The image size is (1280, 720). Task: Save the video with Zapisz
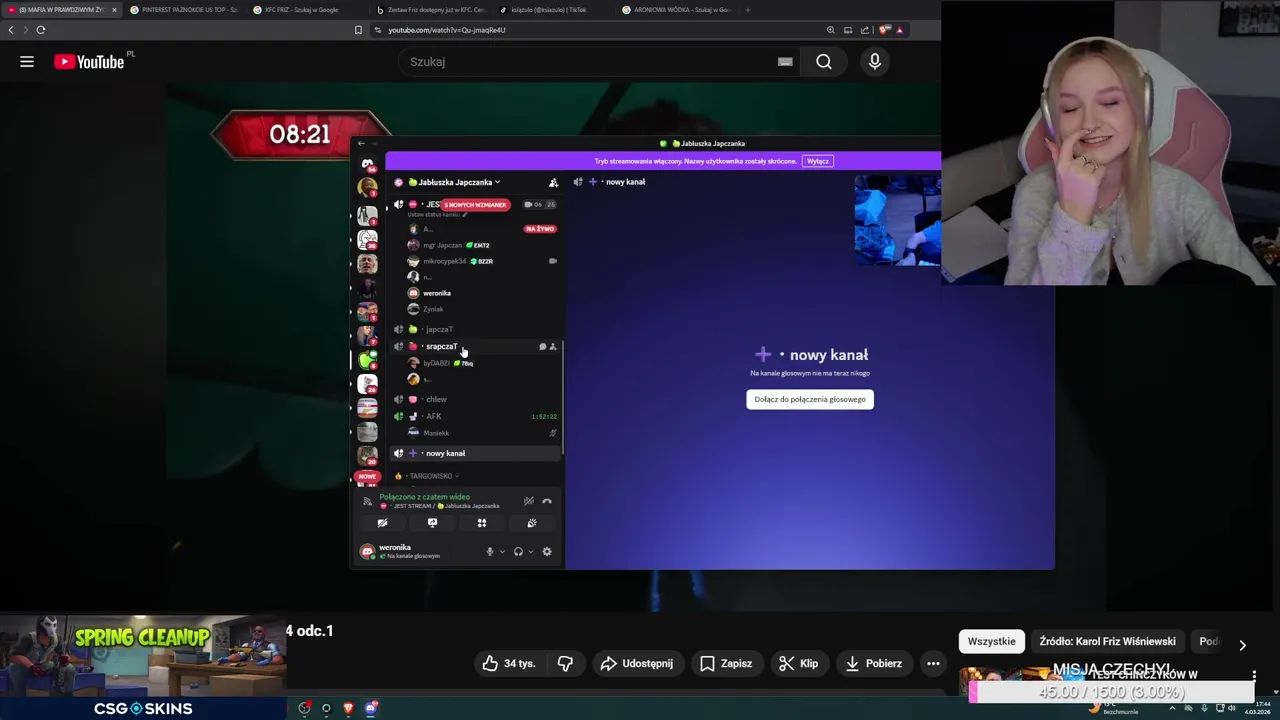pos(726,663)
